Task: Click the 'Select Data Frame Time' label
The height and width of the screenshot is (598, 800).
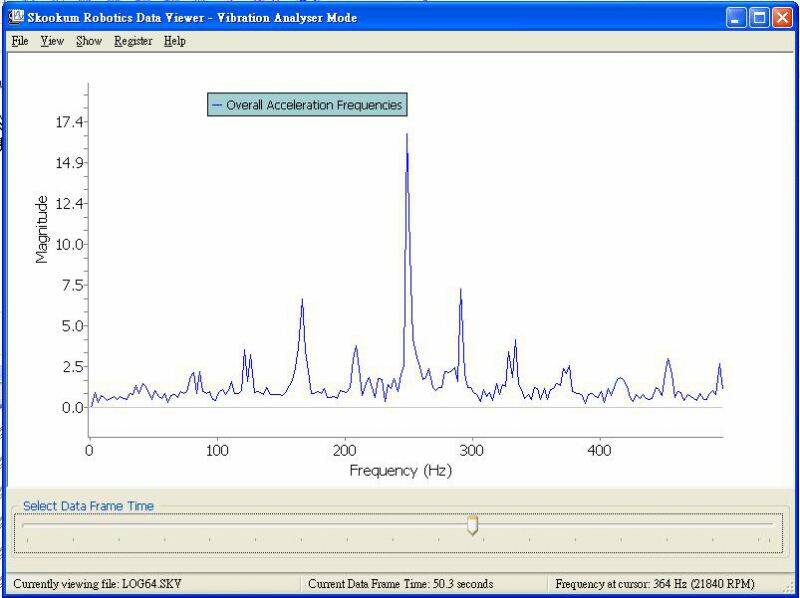Action: coord(88,506)
